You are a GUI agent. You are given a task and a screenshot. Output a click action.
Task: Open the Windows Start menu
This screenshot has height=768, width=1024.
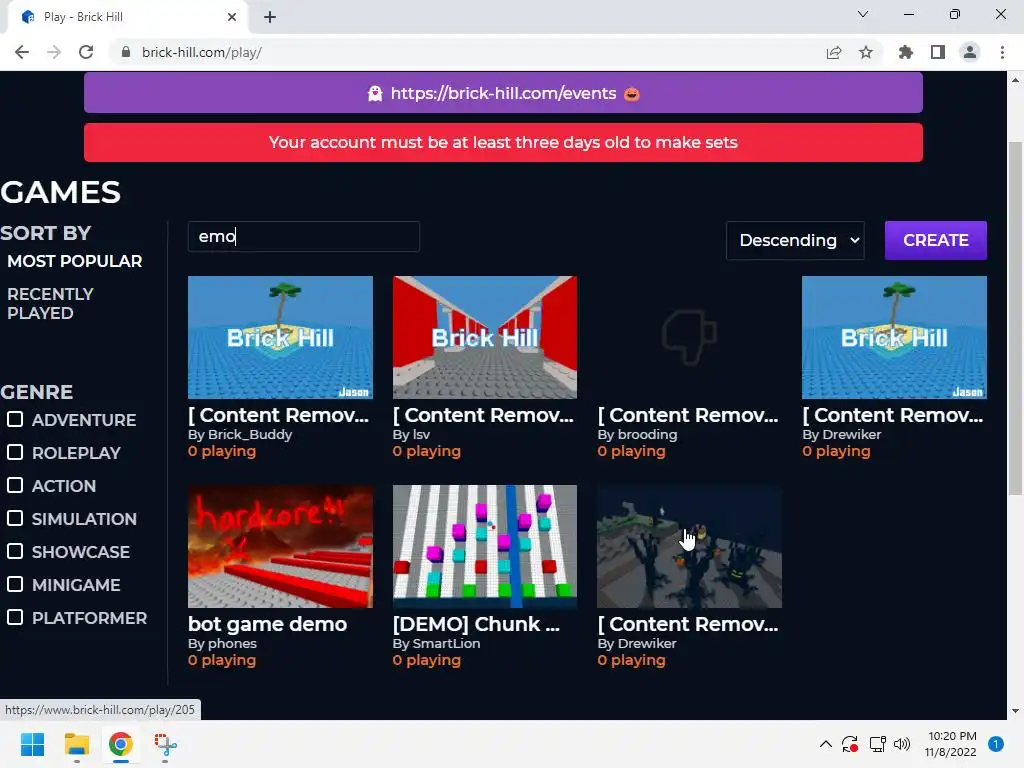point(32,744)
